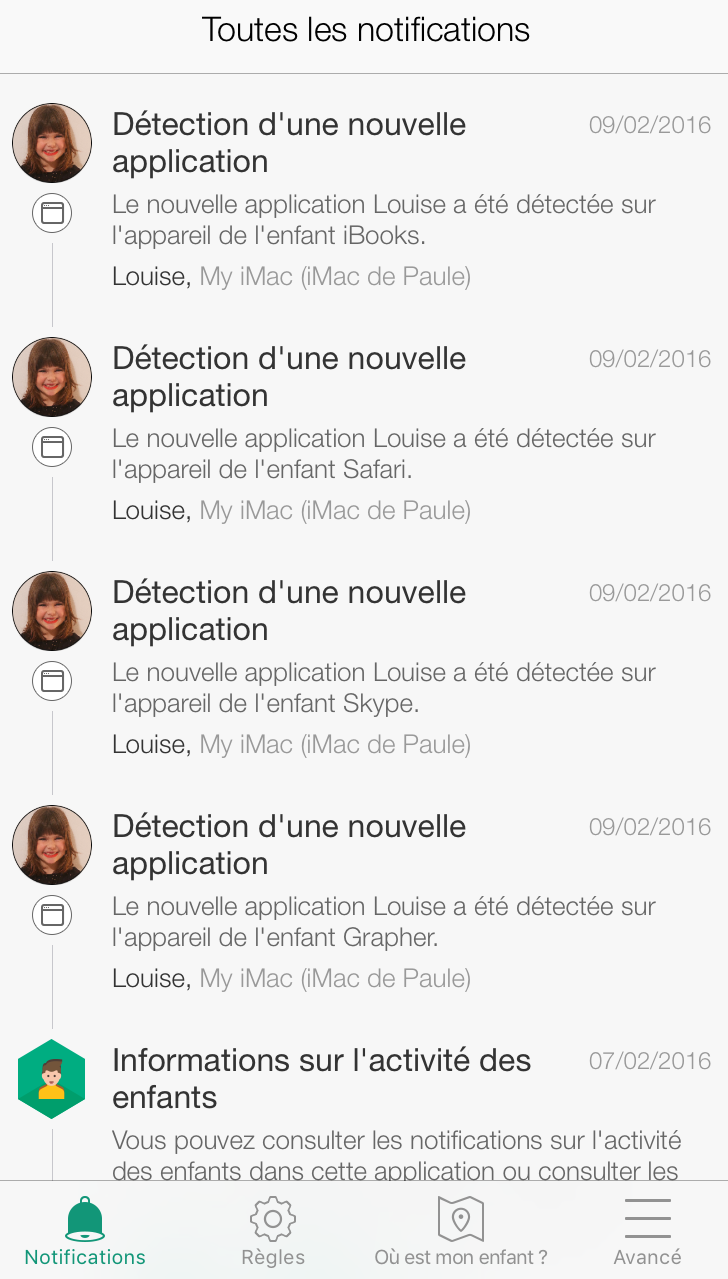Open the Safari detection notification description

(384, 453)
